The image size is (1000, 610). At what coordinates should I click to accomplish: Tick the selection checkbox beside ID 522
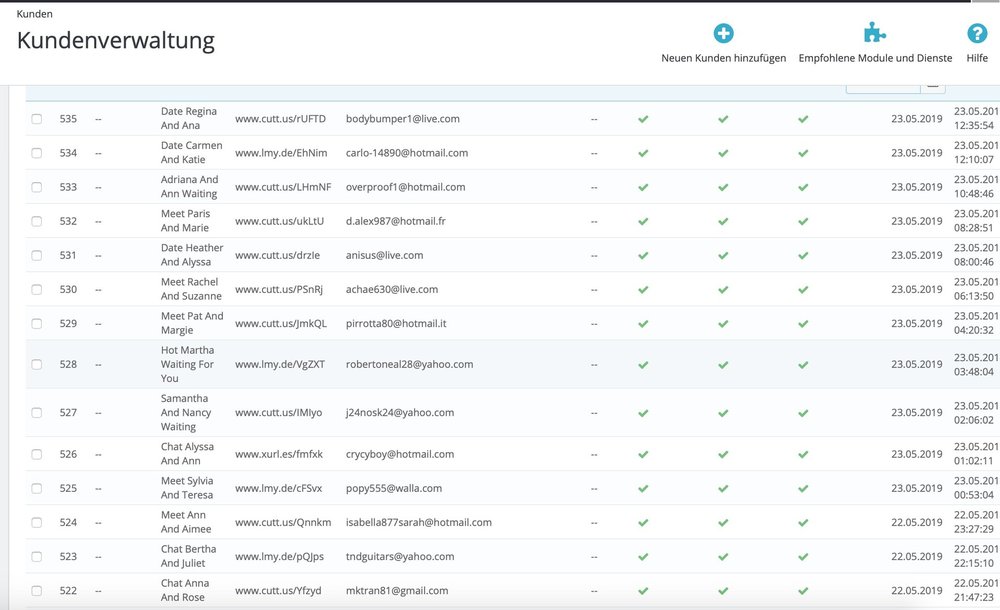click(x=36, y=590)
